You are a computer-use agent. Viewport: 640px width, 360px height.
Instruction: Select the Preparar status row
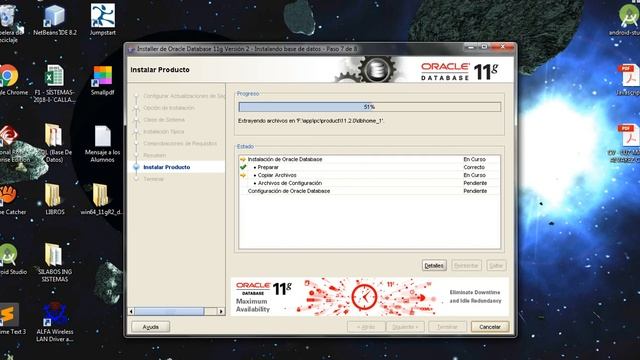click(369, 167)
